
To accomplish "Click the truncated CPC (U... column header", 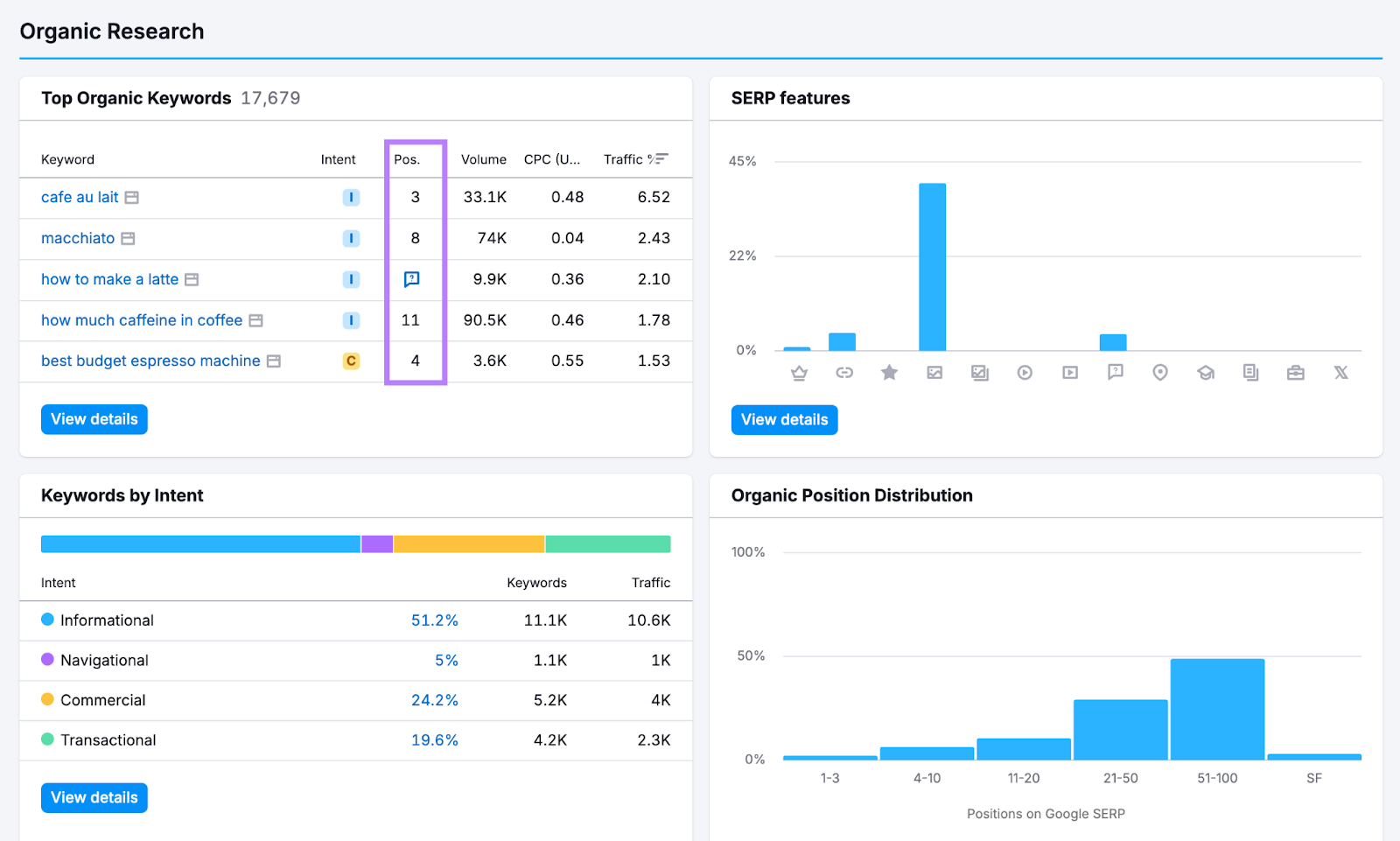I will tap(552, 159).
